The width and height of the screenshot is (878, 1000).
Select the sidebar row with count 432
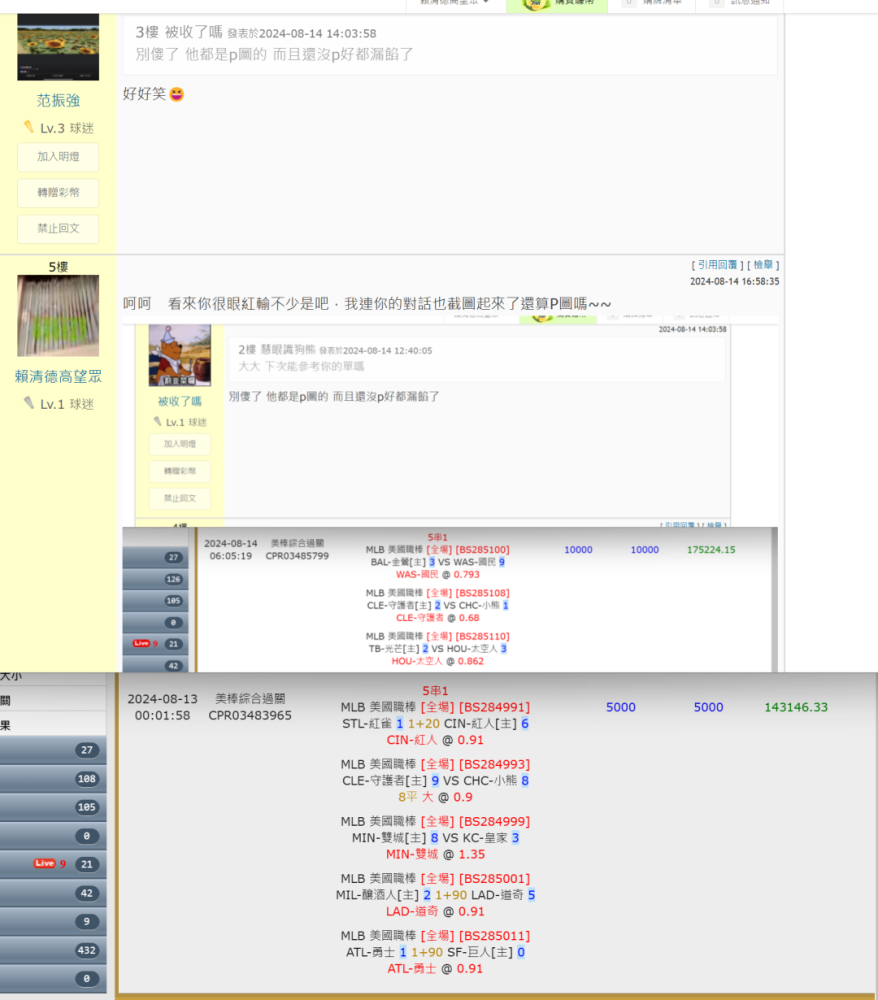tap(53, 950)
